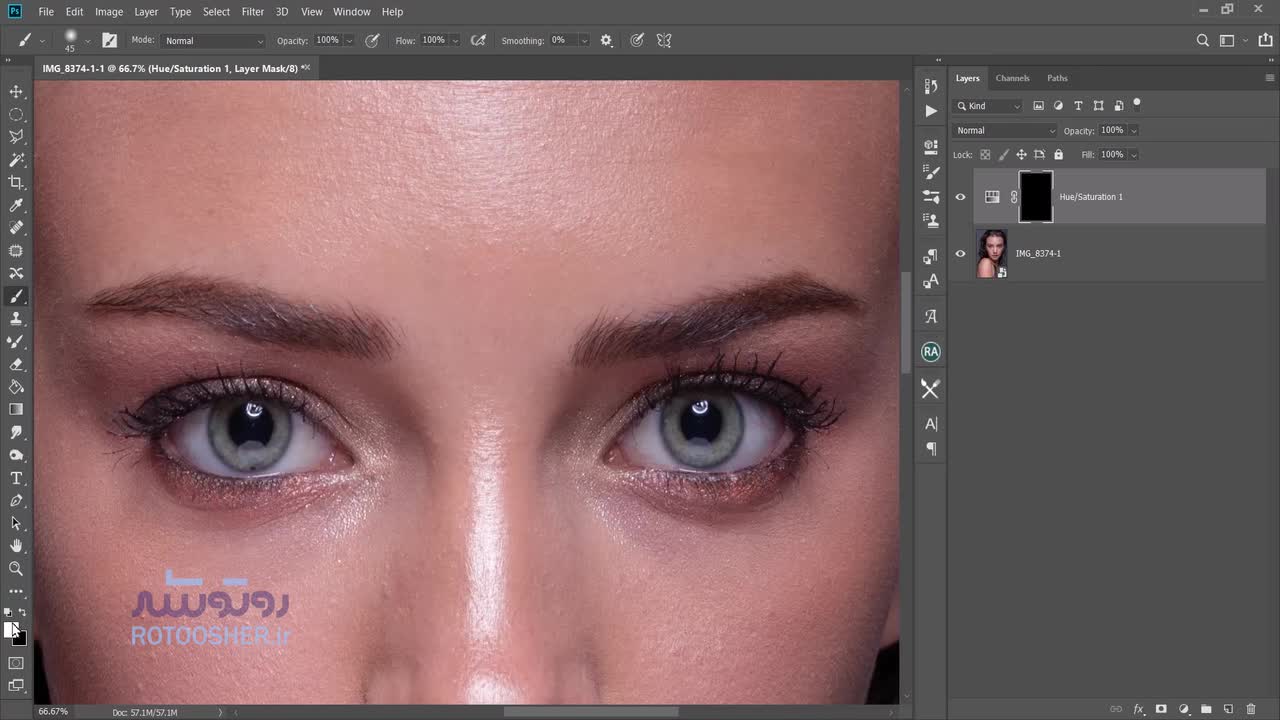Hide the Hue/Saturation 1 layer

(x=960, y=197)
